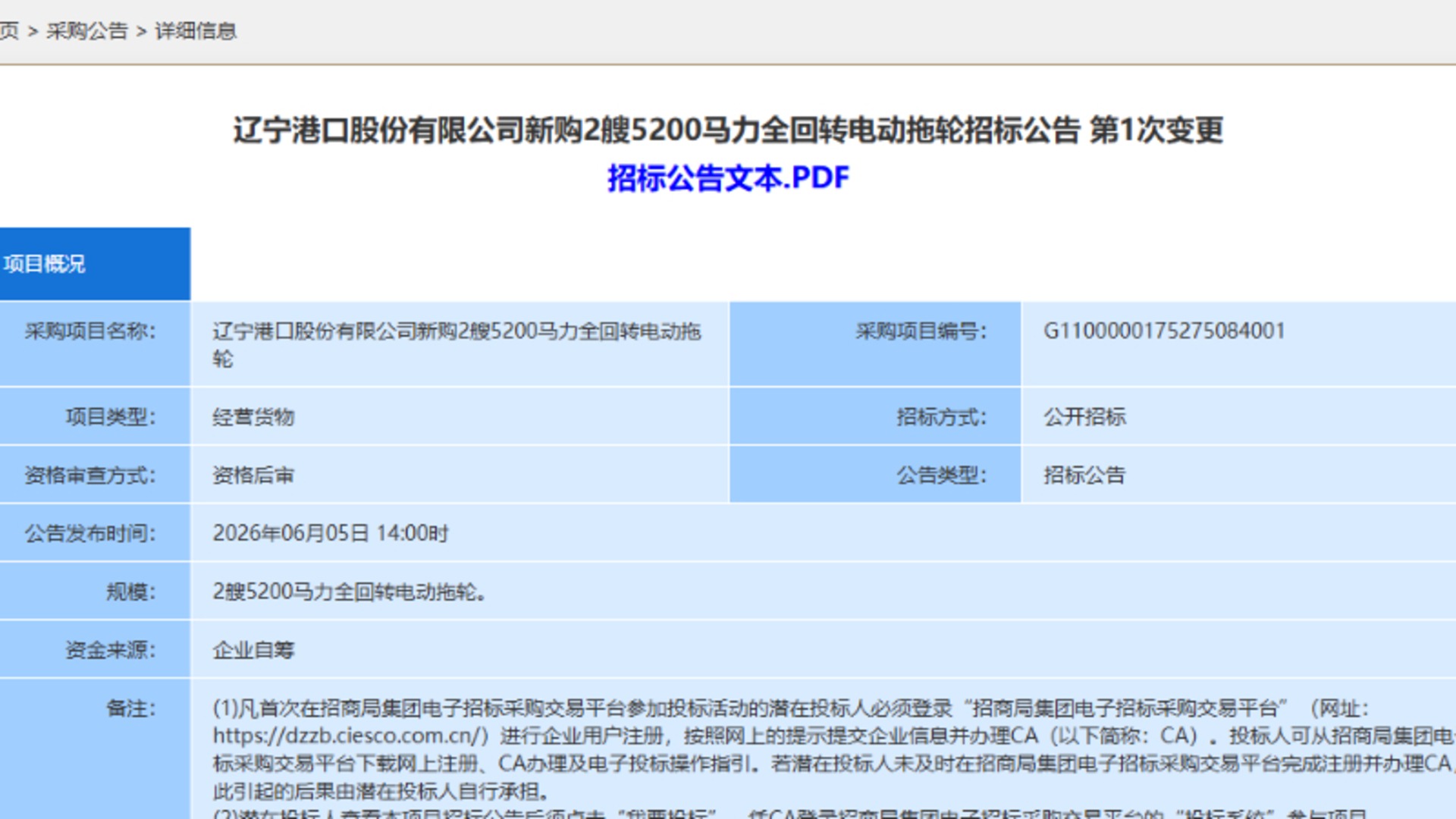Image resolution: width=1456 pixels, height=819 pixels.
Task: Click the 招标方式 label
Action: (x=942, y=417)
